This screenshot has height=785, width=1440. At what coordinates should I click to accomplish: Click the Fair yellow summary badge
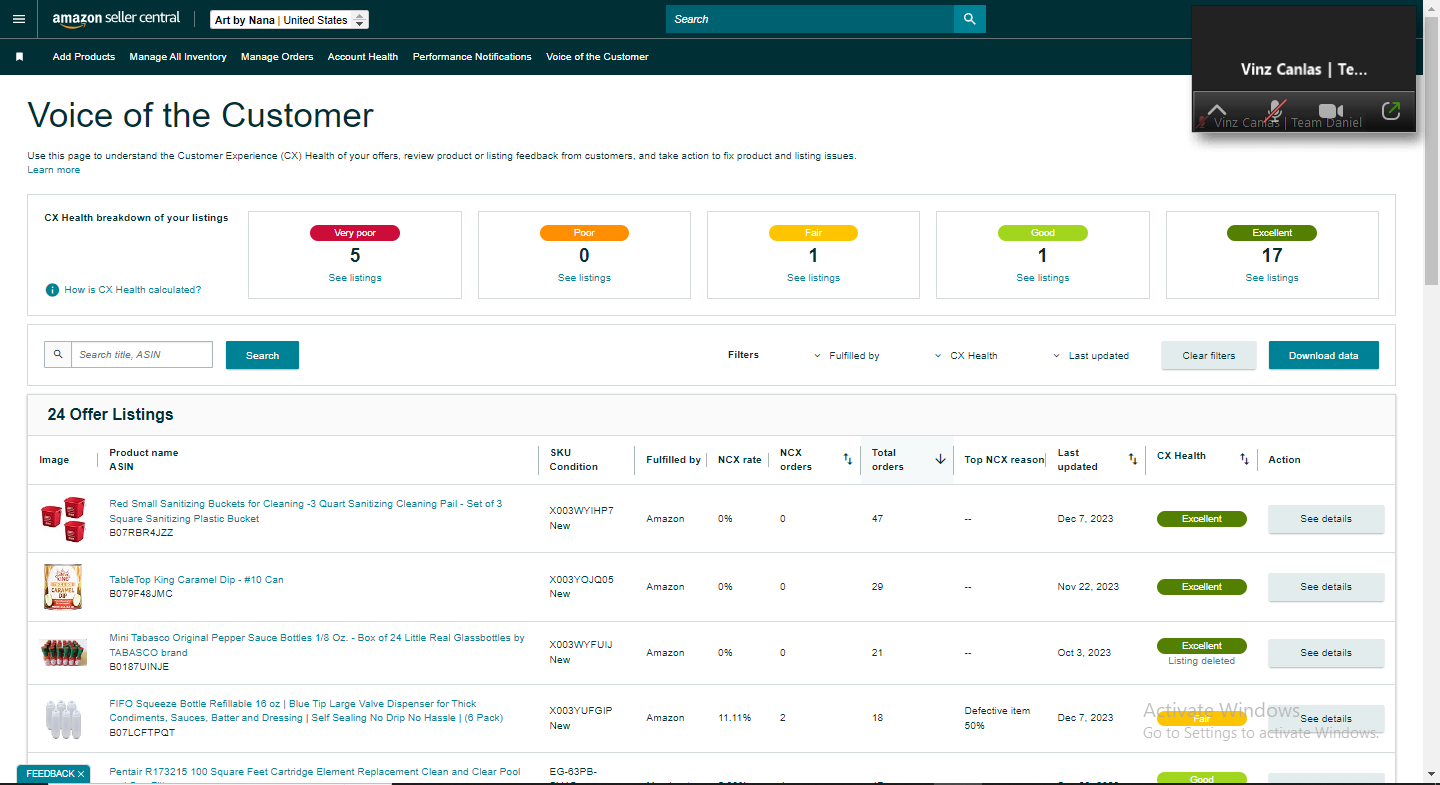813,233
